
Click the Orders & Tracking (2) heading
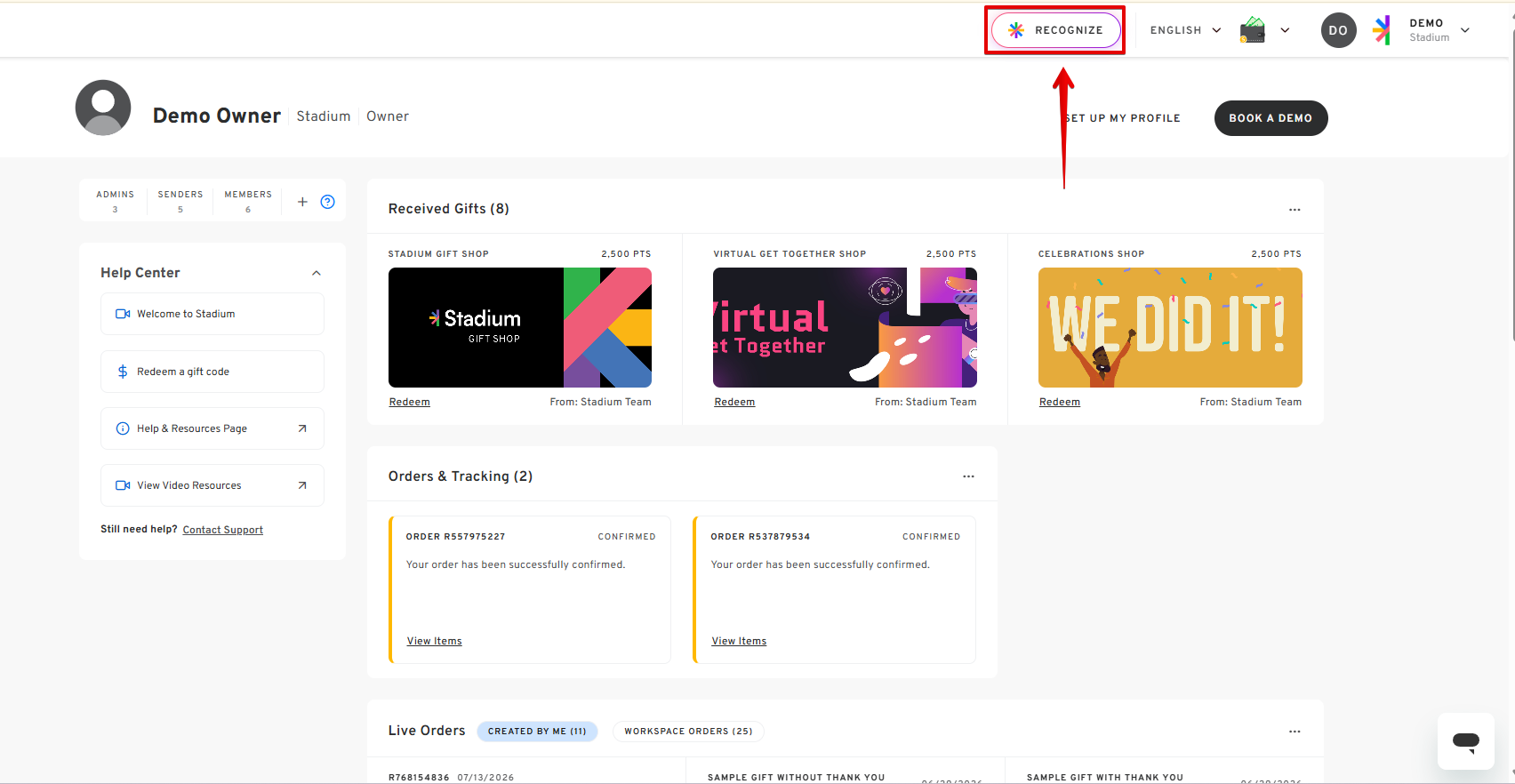(461, 476)
